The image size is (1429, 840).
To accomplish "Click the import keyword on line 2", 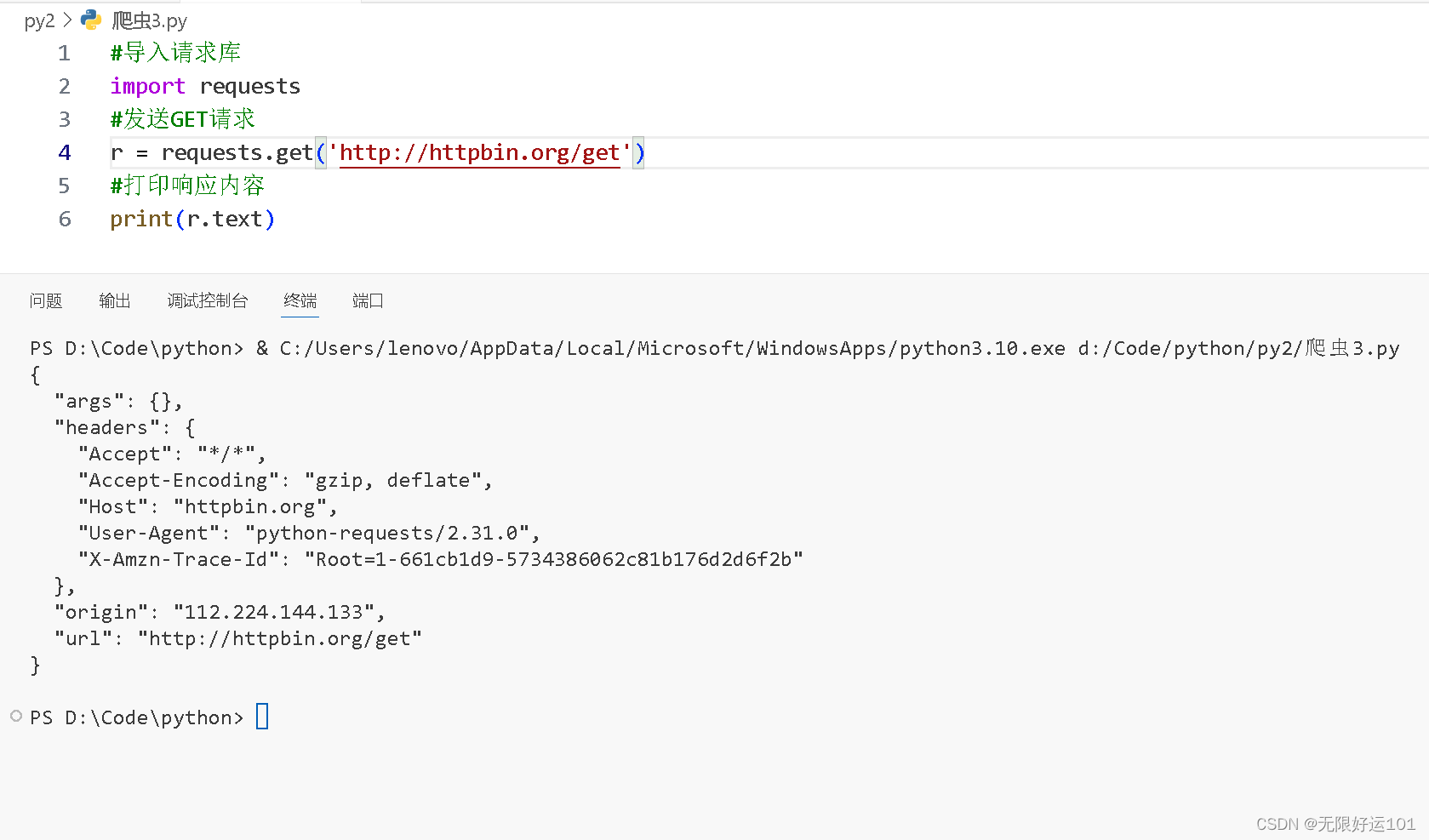I will click(147, 87).
